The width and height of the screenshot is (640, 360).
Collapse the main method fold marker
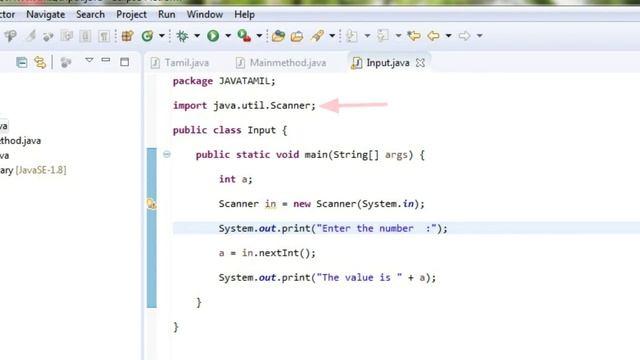click(x=167, y=154)
